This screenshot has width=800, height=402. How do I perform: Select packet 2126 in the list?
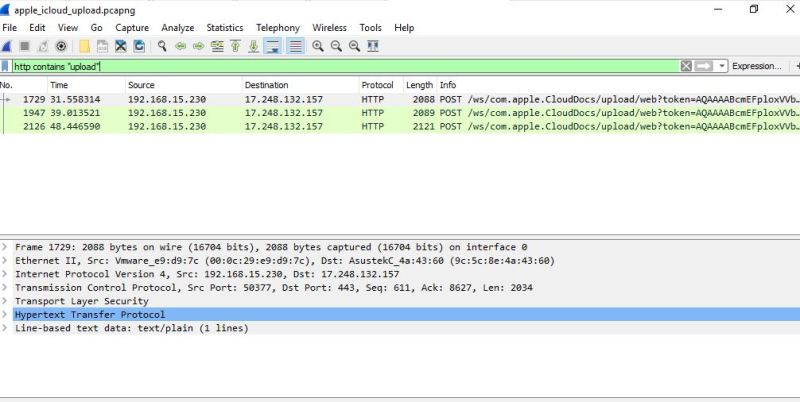pyautogui.click(x=400, y=127)
